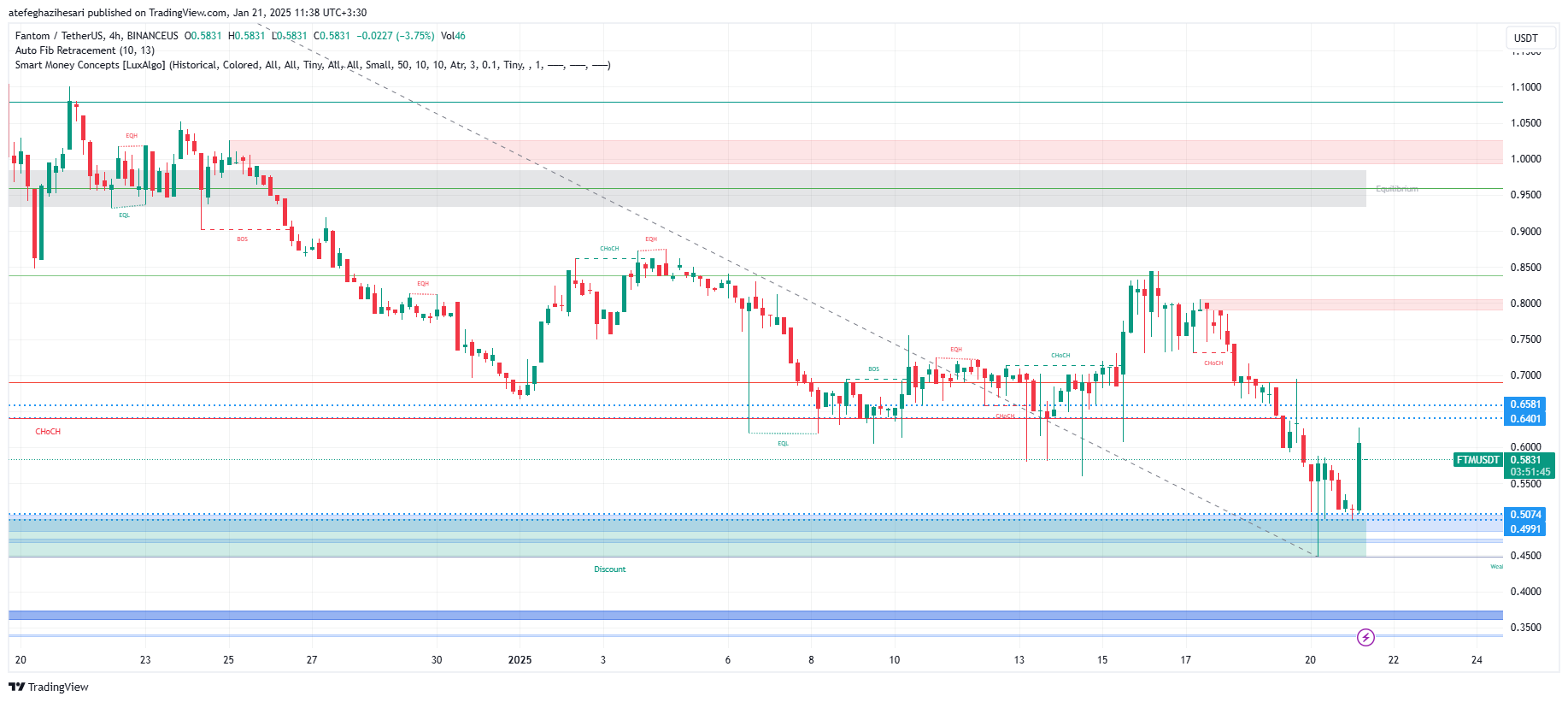This screenshot has height=702, width=1568.
Task: Click the 22 date label on time axis
Action: tap(1393, 660)
